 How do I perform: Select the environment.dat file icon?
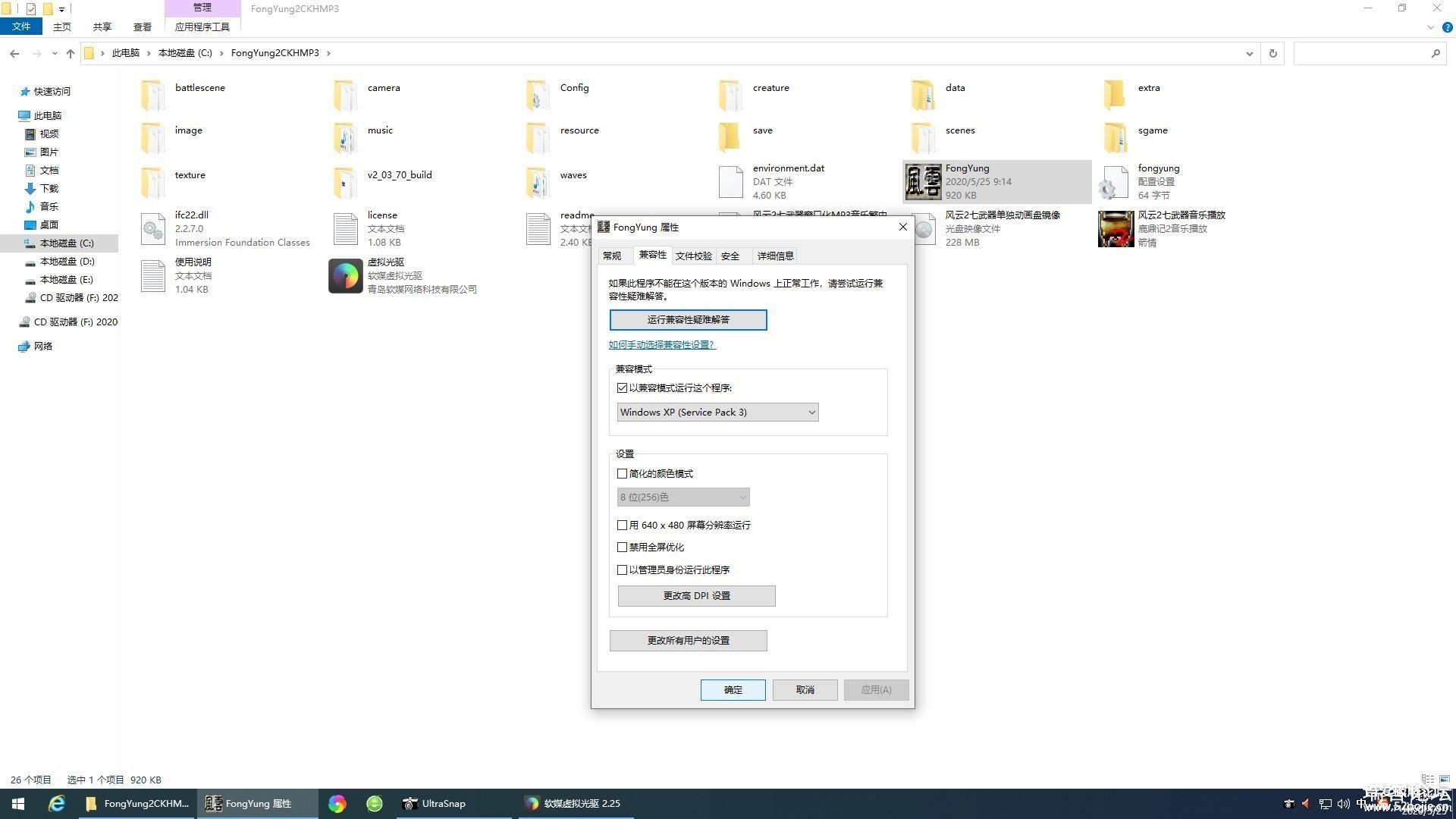click(x=730, y=182)
